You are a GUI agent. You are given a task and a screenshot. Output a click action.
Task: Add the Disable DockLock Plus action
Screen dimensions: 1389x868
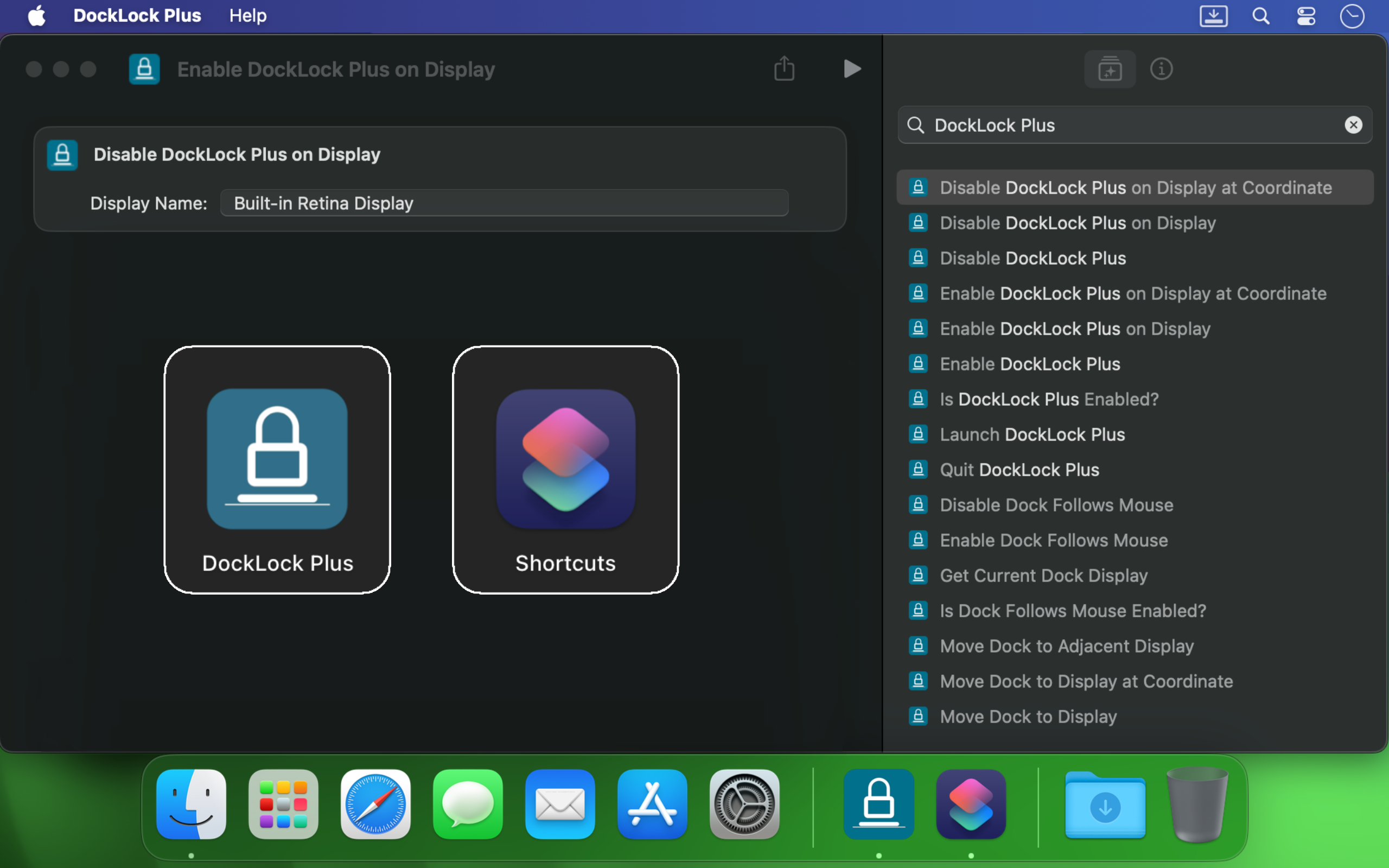coord(1135,258)
